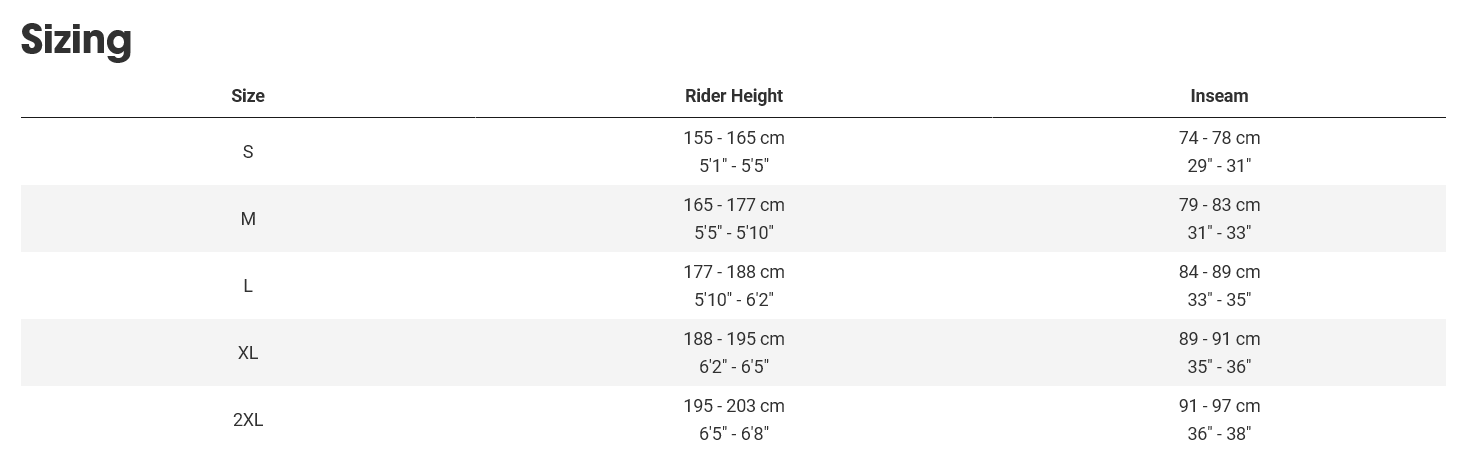
Task: Click the Sizing heading
Action: coord(76,40)
